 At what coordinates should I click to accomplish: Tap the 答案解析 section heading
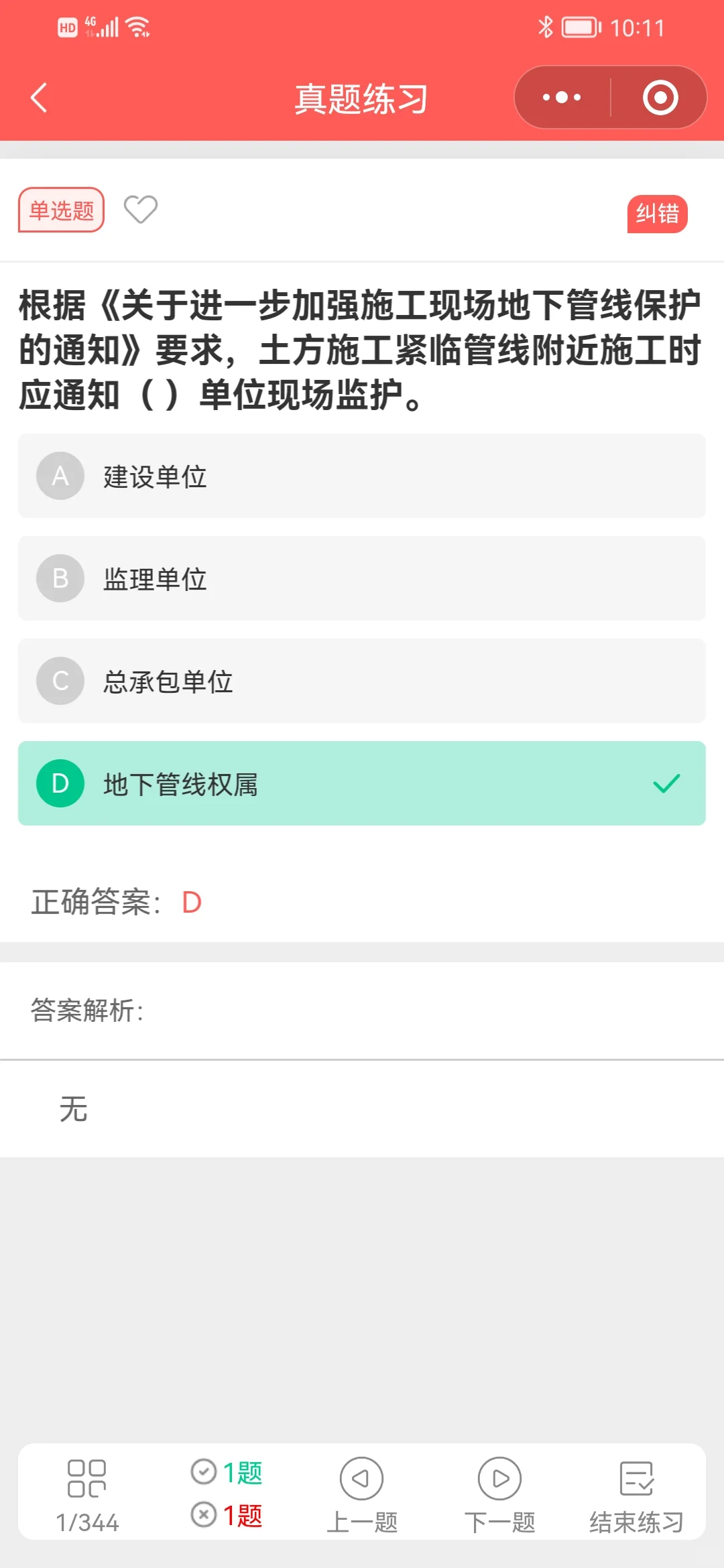(87, 1010)
